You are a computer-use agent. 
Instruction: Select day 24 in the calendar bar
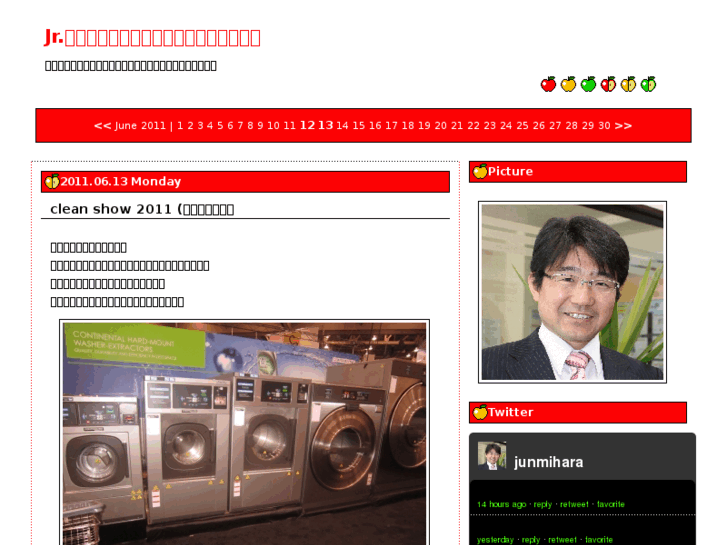click(x=506, y=126)
